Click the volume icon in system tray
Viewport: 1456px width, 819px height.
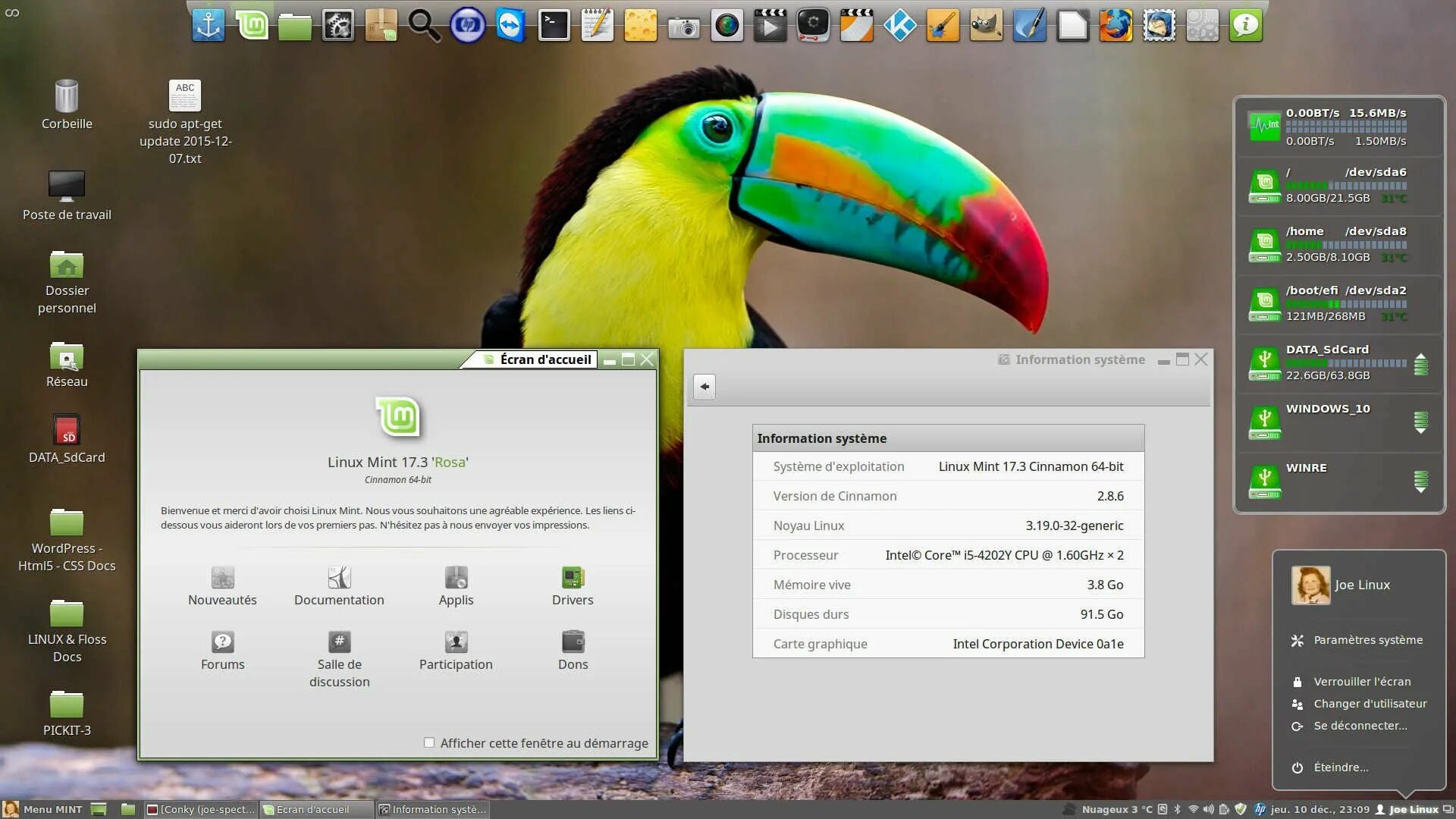click(1208, 809)
